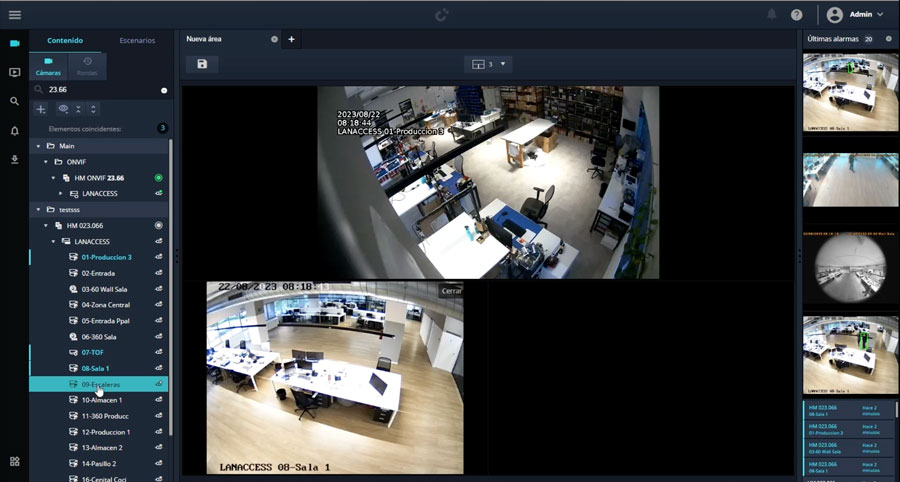900x482 pixels.
Task: Select the LANACCESS 01-Produccion 3 video tile
Action: click(x=488, y=182)
